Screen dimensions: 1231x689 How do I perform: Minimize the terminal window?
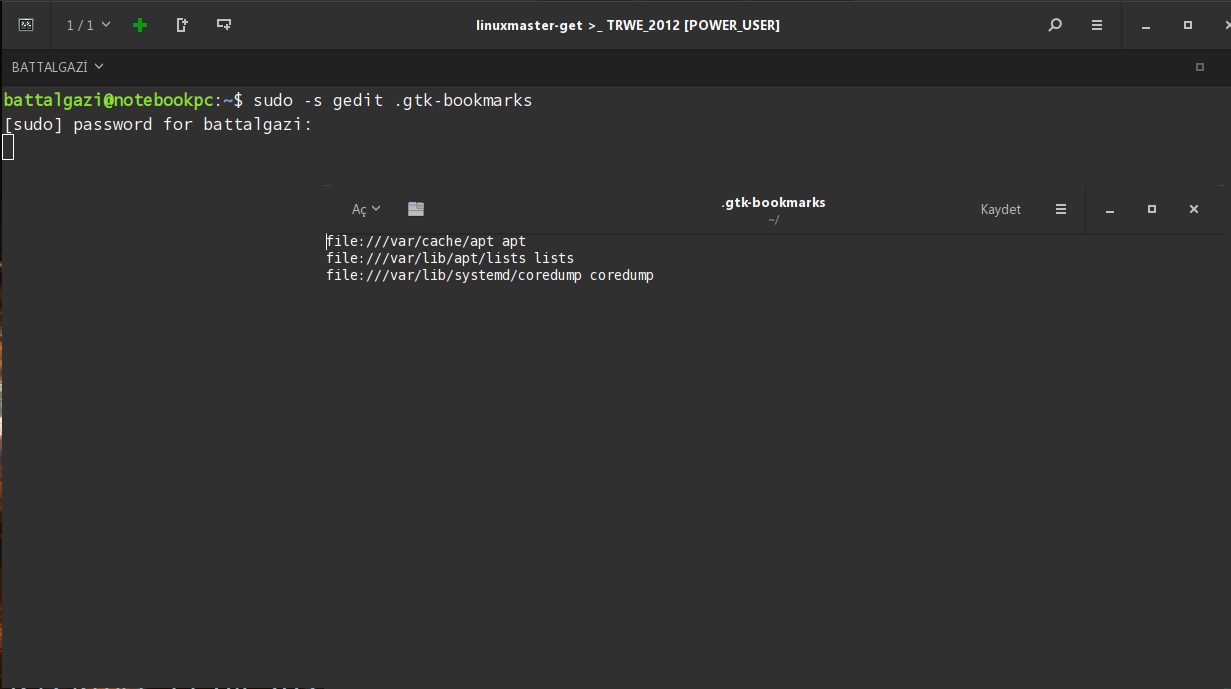pyautogui.click(x=1146, y=26)
